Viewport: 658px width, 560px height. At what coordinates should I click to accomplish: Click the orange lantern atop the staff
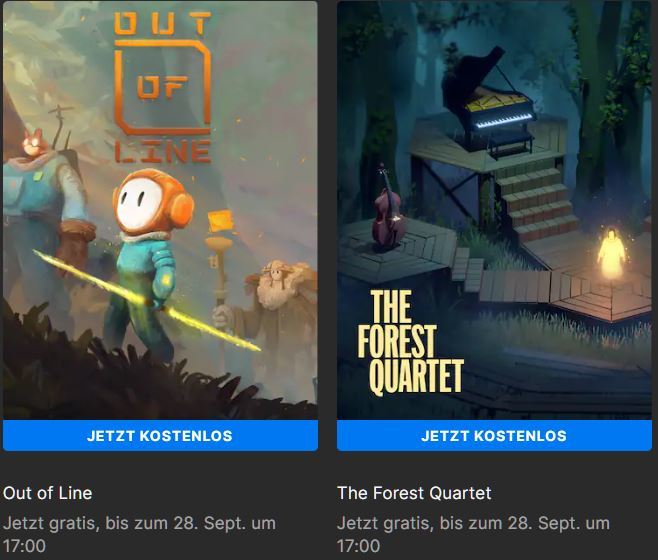click(x=221, y=222)
